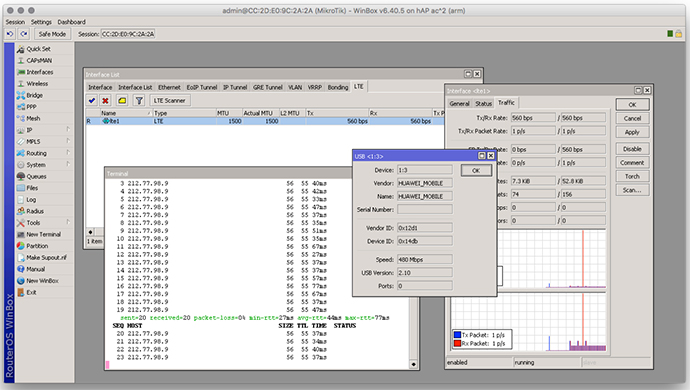Select the Ethernet tab in Interface List
The image size is (690, 390).
point(169,87)
